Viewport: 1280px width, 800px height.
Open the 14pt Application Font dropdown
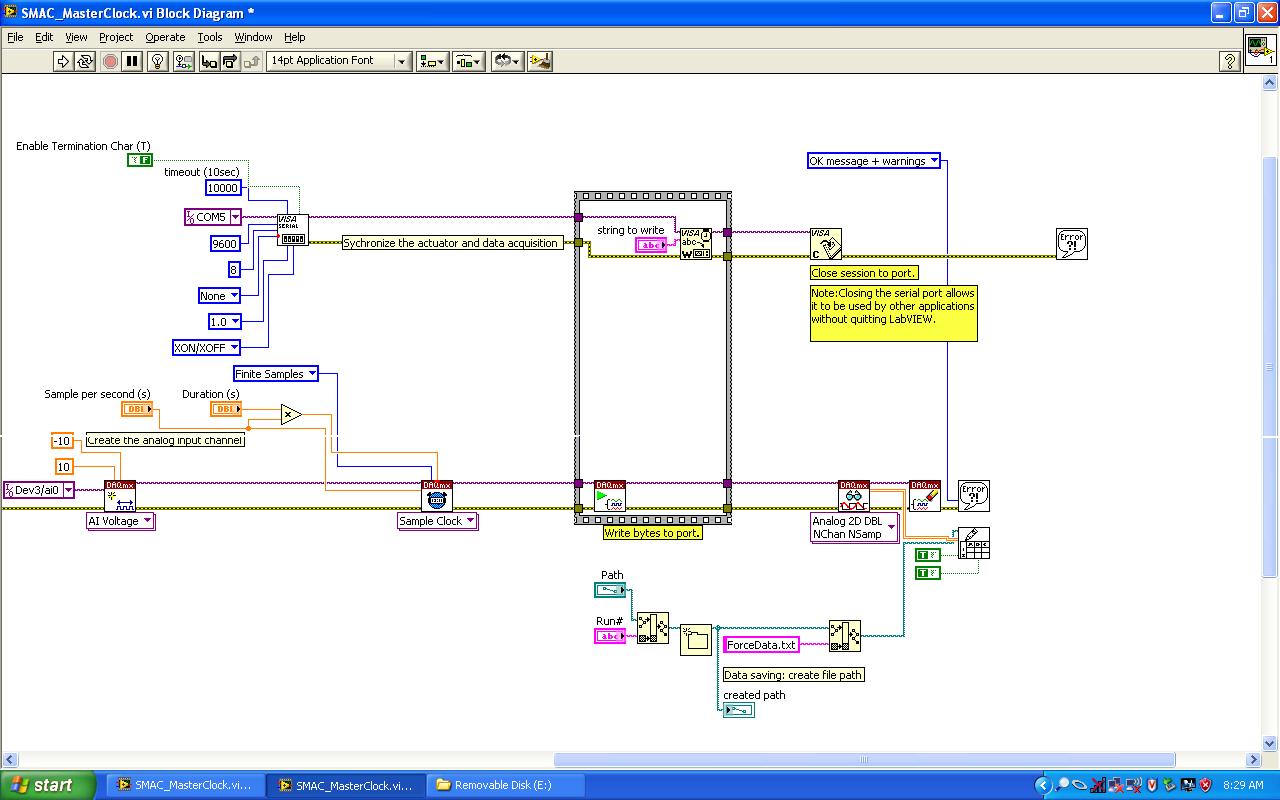coord(339,61)
